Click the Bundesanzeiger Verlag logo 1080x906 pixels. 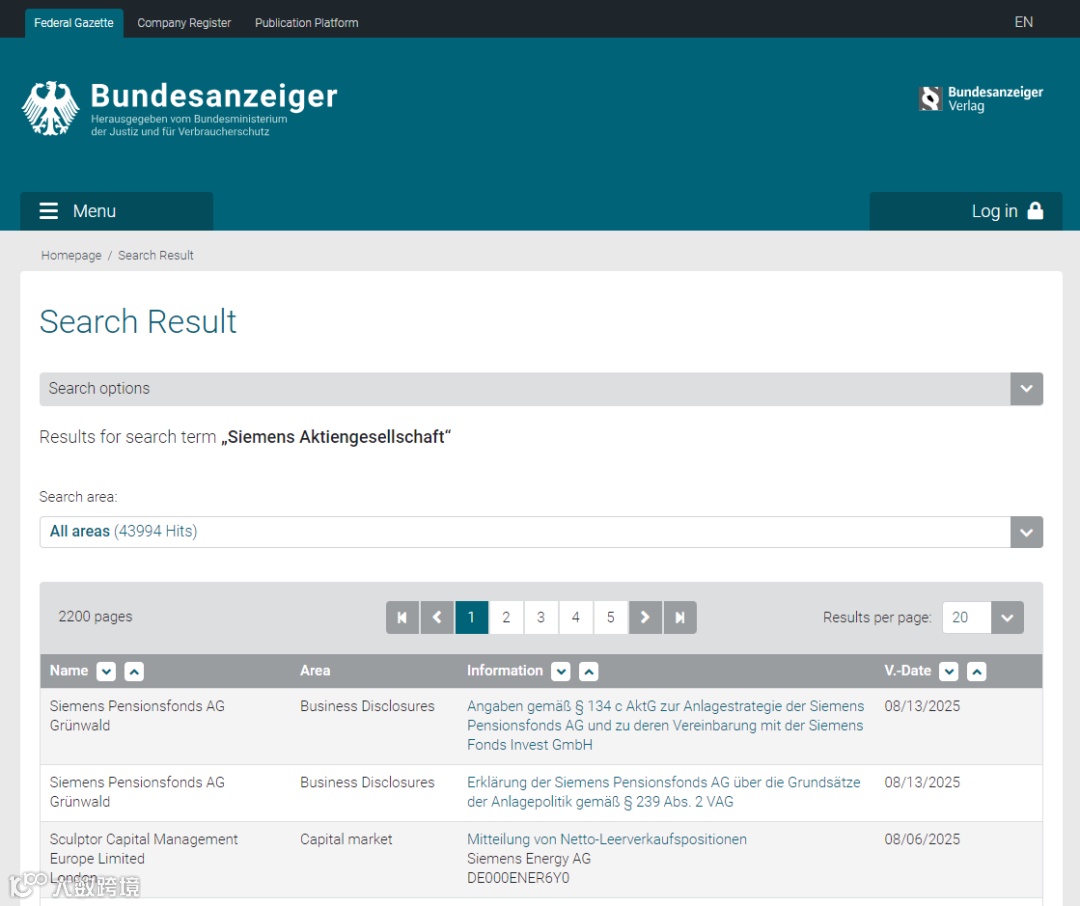pos(981,99)
